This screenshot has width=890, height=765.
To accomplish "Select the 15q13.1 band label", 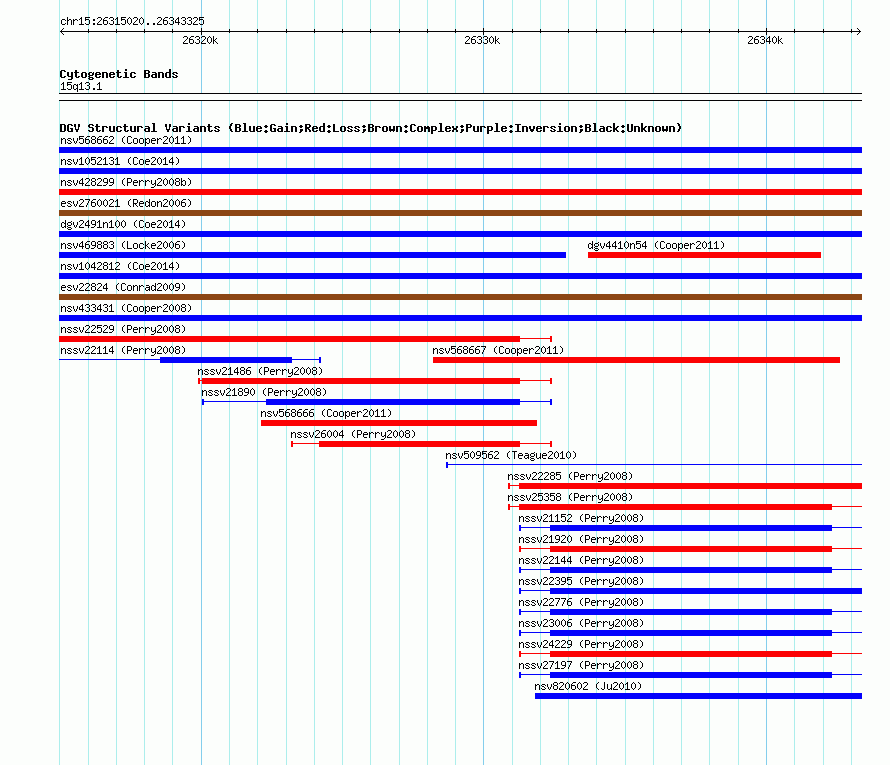I will [x=81, y=86].
